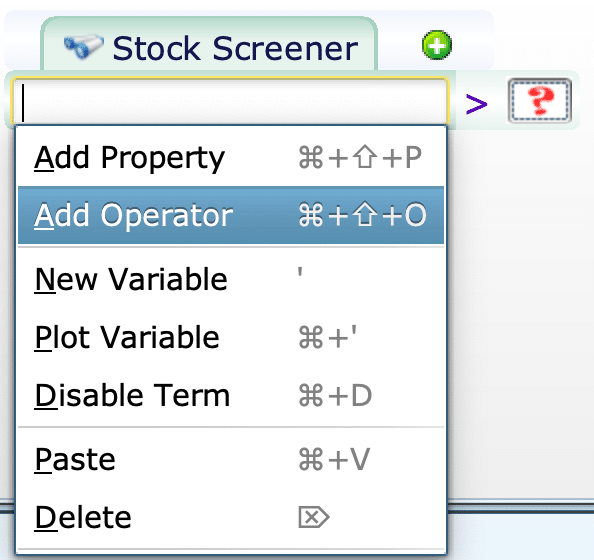The height and width of the screenshot is (560, 594).
Task: Click the ⌘+V shortcut next to Paste
Action: [x=335, y=459]
